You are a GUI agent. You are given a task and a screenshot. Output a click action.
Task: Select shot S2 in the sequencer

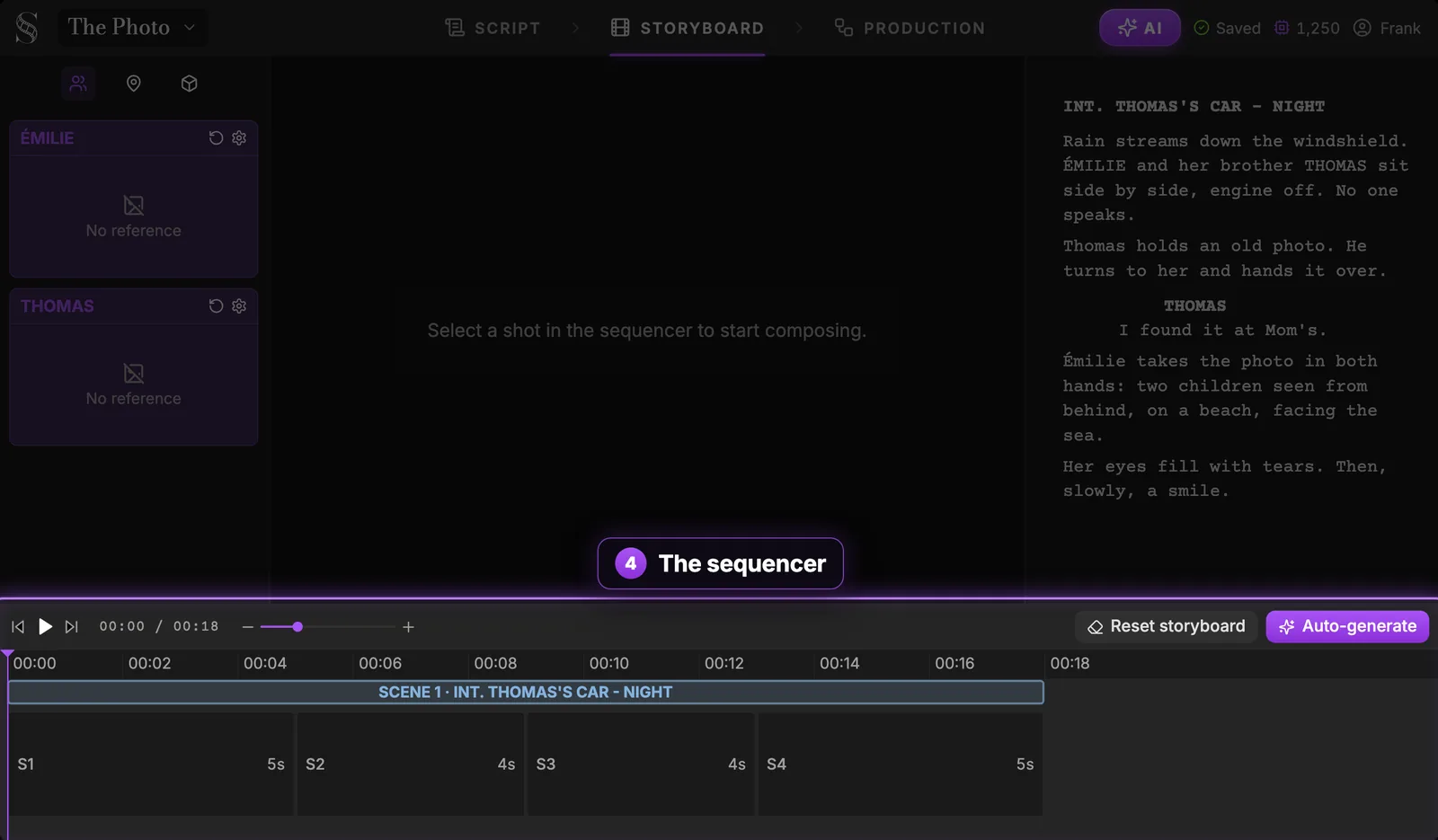411,765
